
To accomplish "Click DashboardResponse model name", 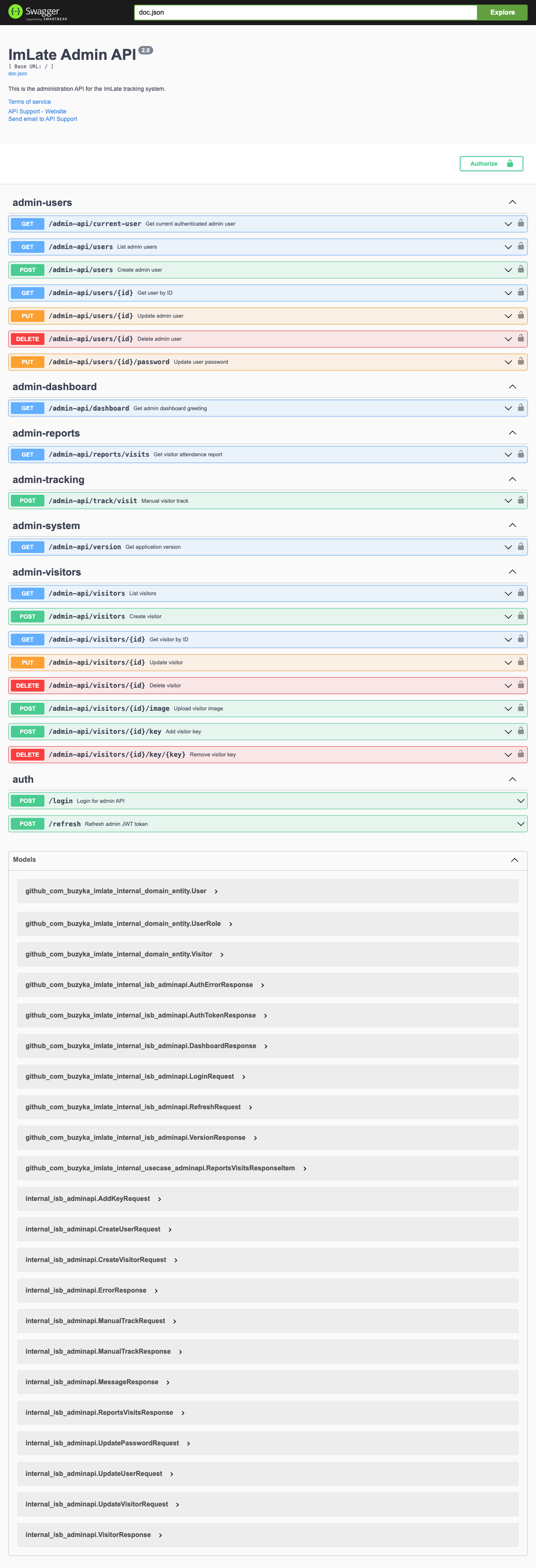I will [x=141, y=1046].
